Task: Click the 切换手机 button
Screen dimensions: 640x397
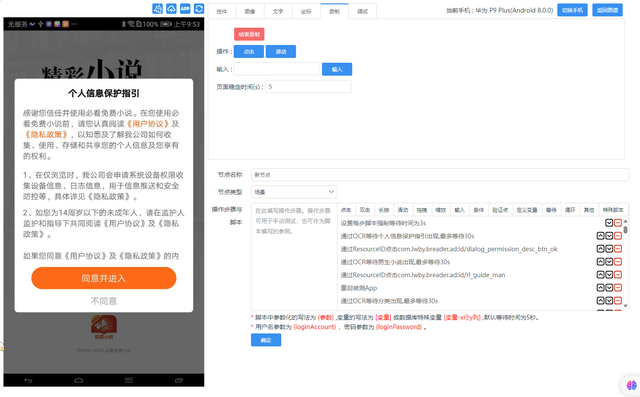Action: tap(572, 10)
